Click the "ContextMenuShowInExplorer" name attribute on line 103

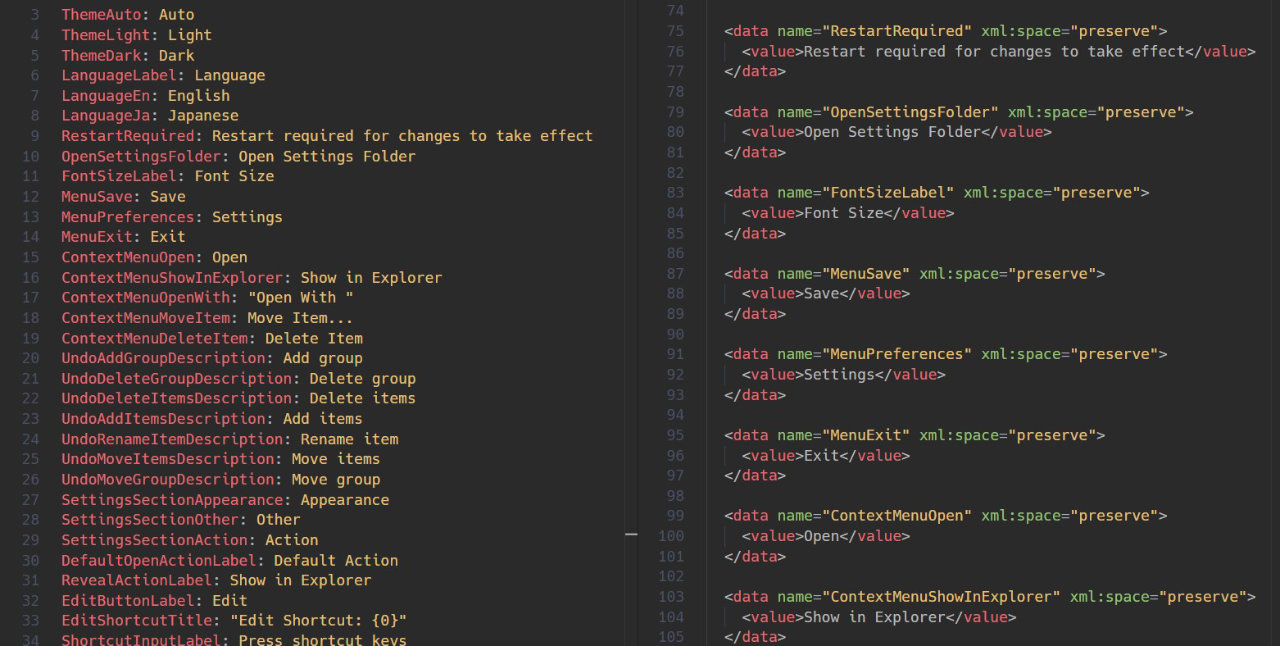pyautogui.click(x=941, y=597)
